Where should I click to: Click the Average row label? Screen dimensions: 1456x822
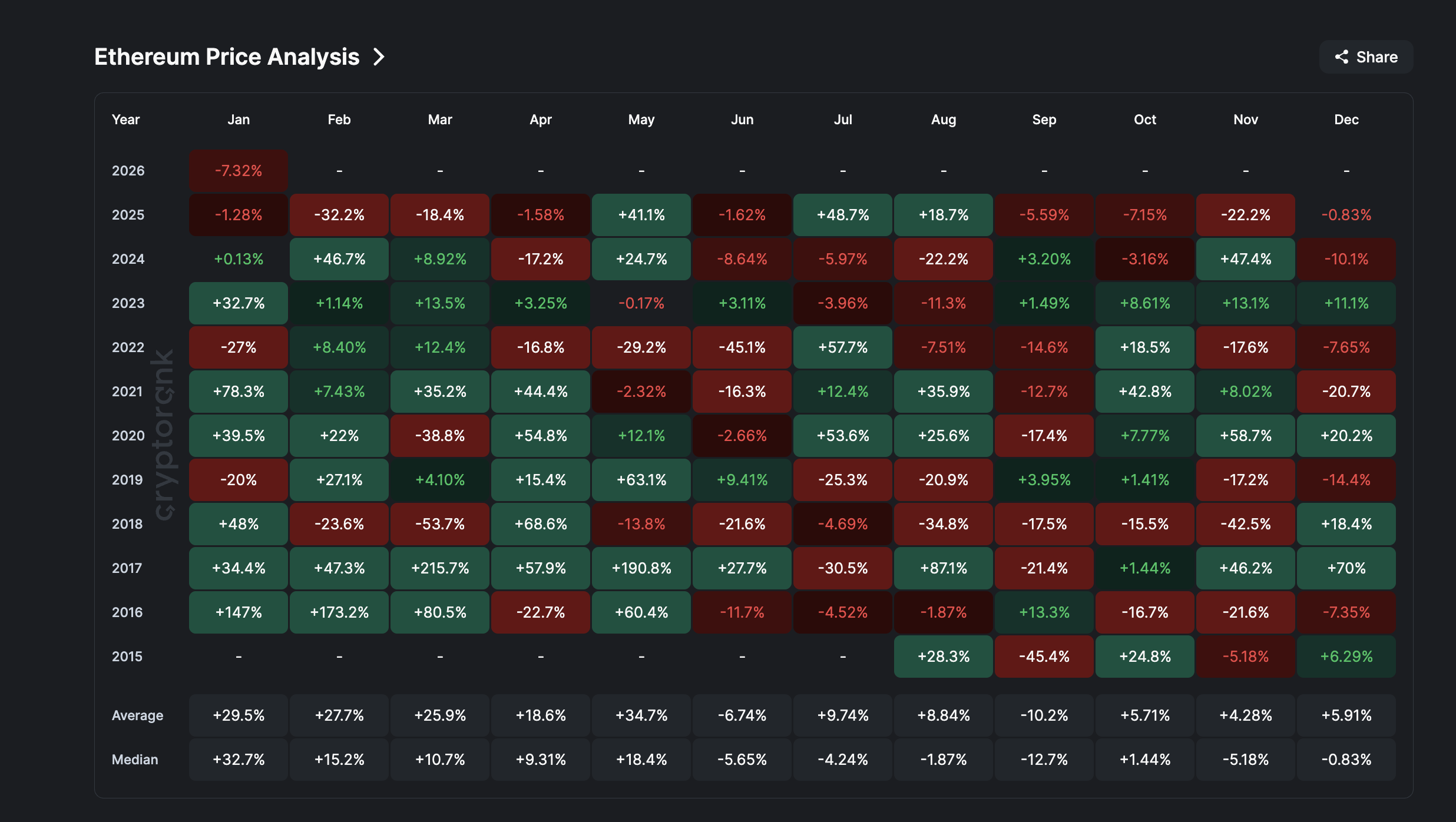tap(137, 715)
